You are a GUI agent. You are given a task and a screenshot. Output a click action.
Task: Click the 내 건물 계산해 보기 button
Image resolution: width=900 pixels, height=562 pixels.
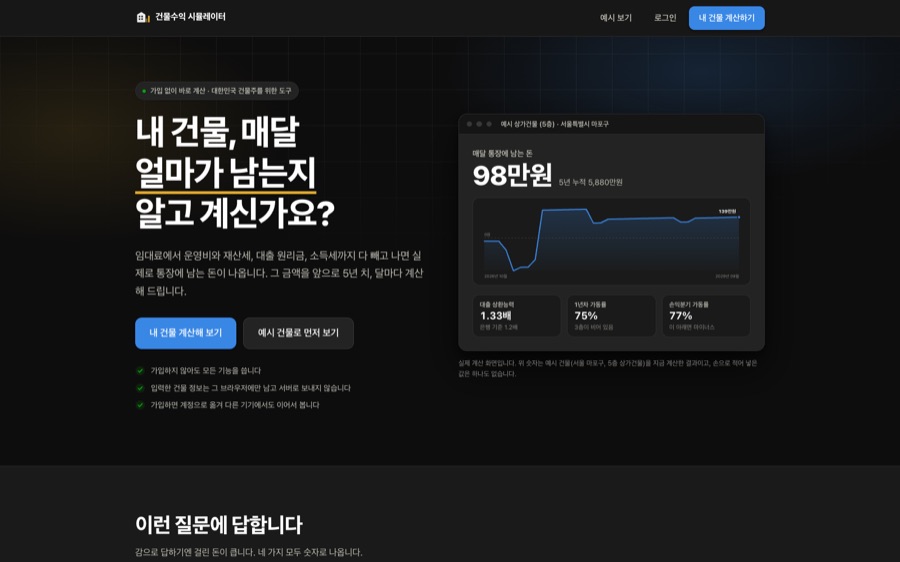tap(185, 333)
